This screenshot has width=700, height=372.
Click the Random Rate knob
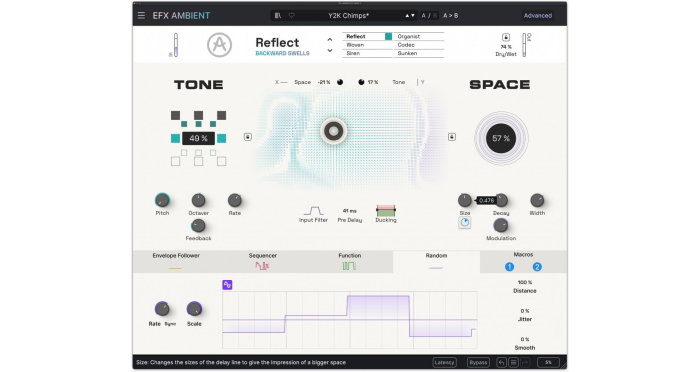(x=162, y=309)
